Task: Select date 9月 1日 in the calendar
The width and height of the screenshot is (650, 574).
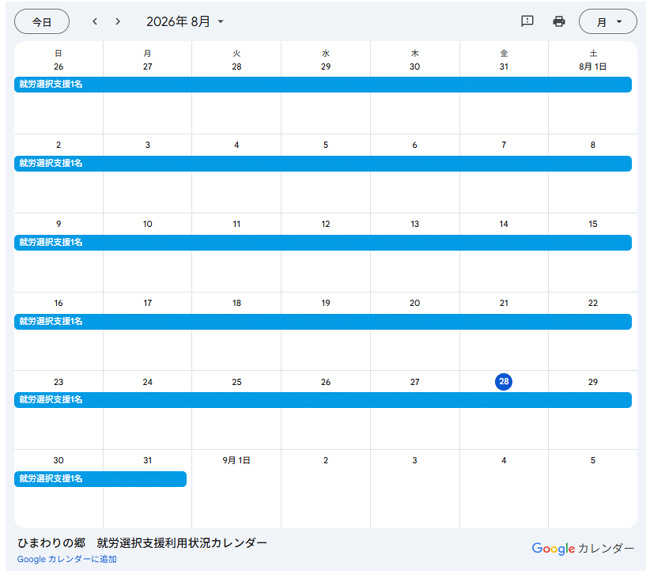Action: (236, 460)
